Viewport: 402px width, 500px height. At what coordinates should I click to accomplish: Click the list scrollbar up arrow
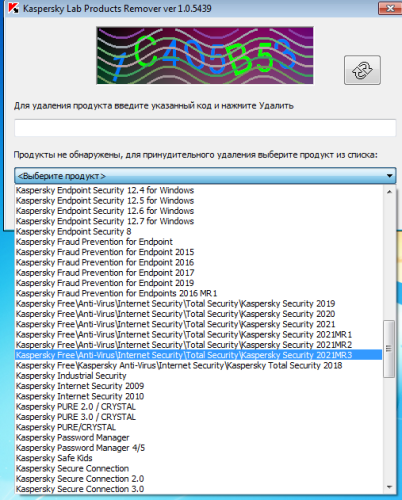coord(389,192)
